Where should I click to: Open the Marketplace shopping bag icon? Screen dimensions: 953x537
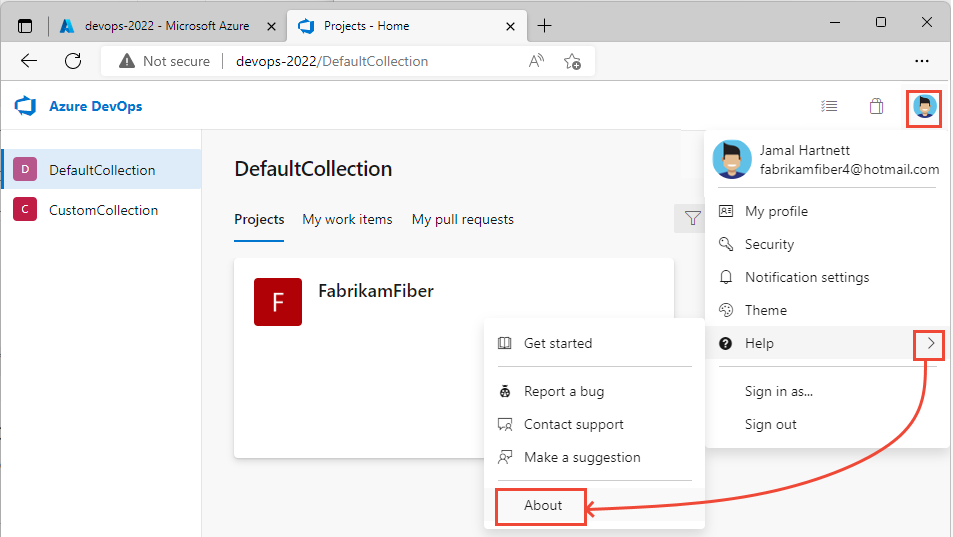click(876, 106)
